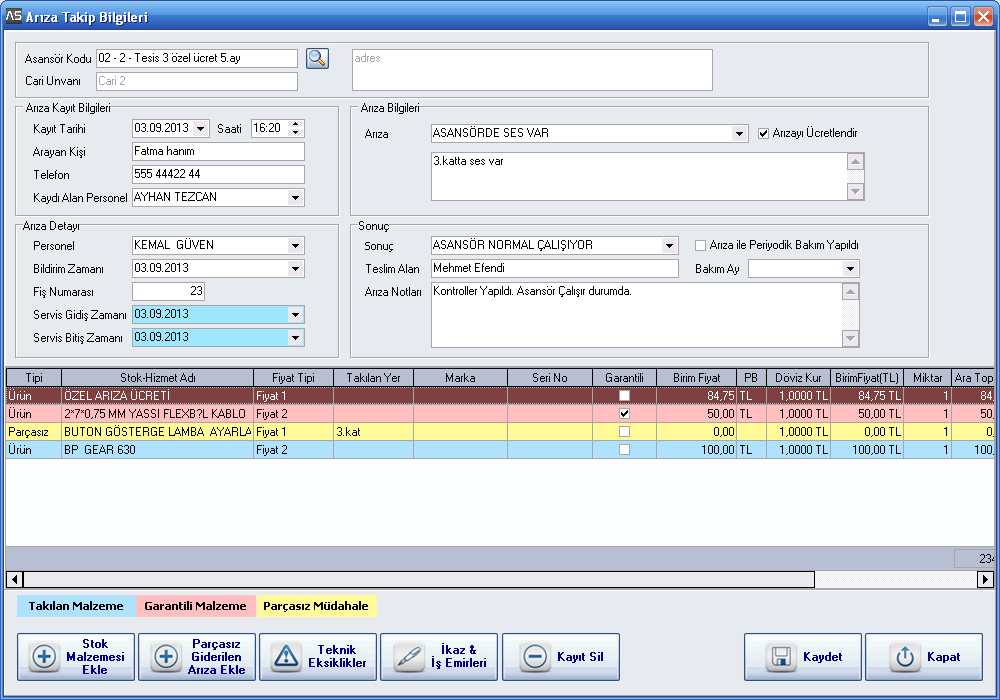Open the Bildirim Zamanı date dropdown

[295, 268]
